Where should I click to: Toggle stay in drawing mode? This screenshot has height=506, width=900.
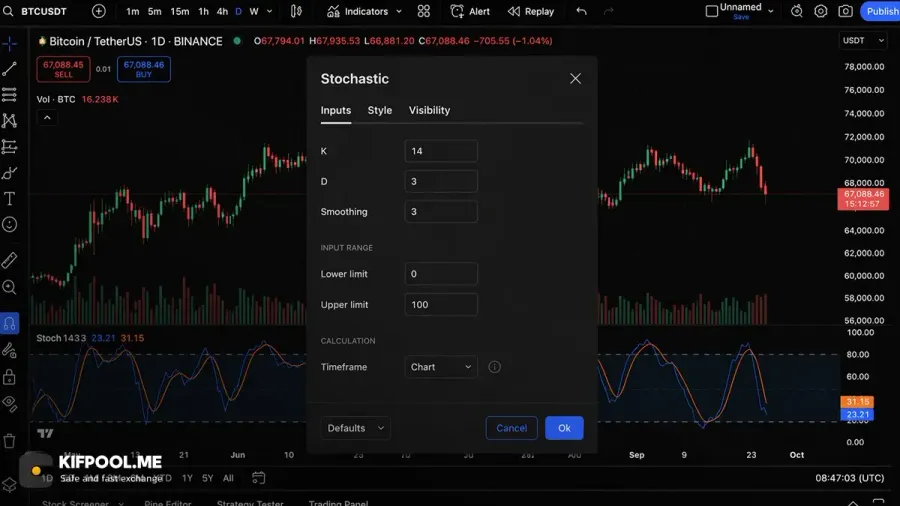(x=10, y=351)
